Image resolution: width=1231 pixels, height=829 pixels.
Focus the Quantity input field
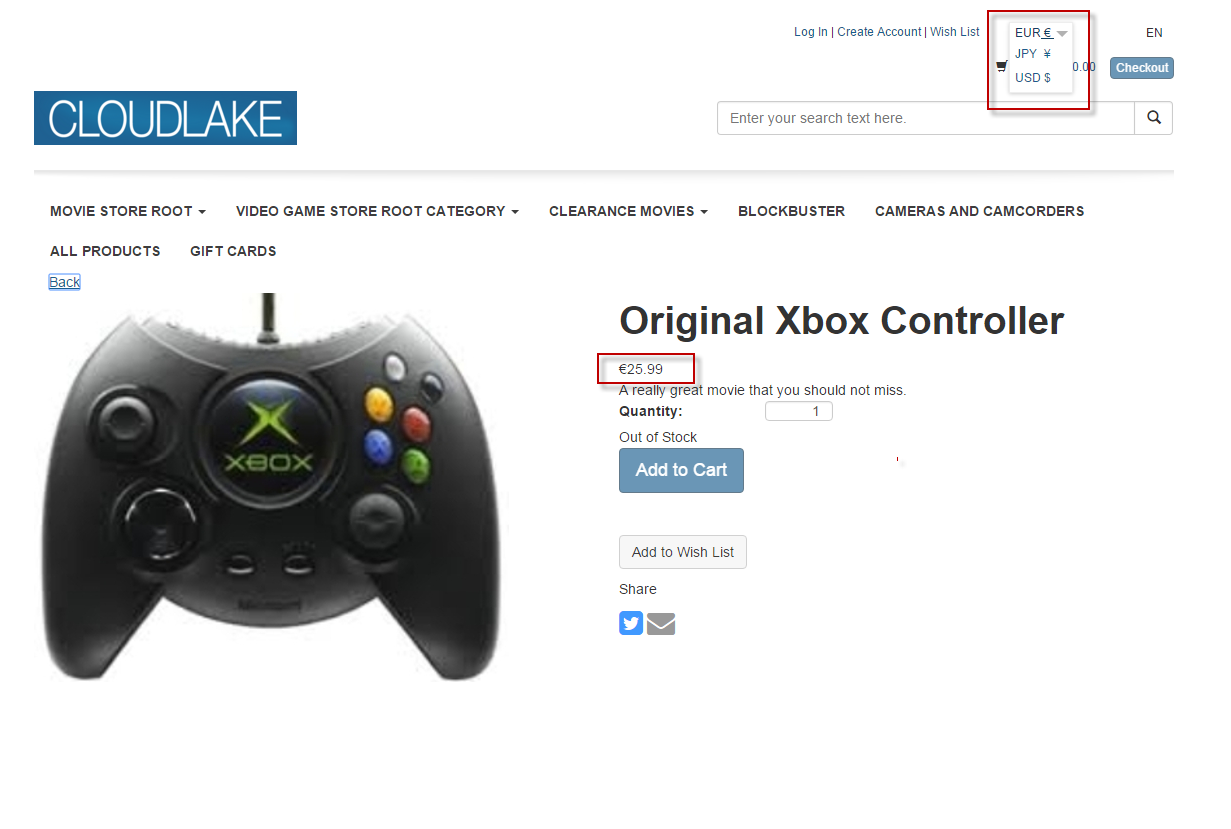[x=799, y=411]
